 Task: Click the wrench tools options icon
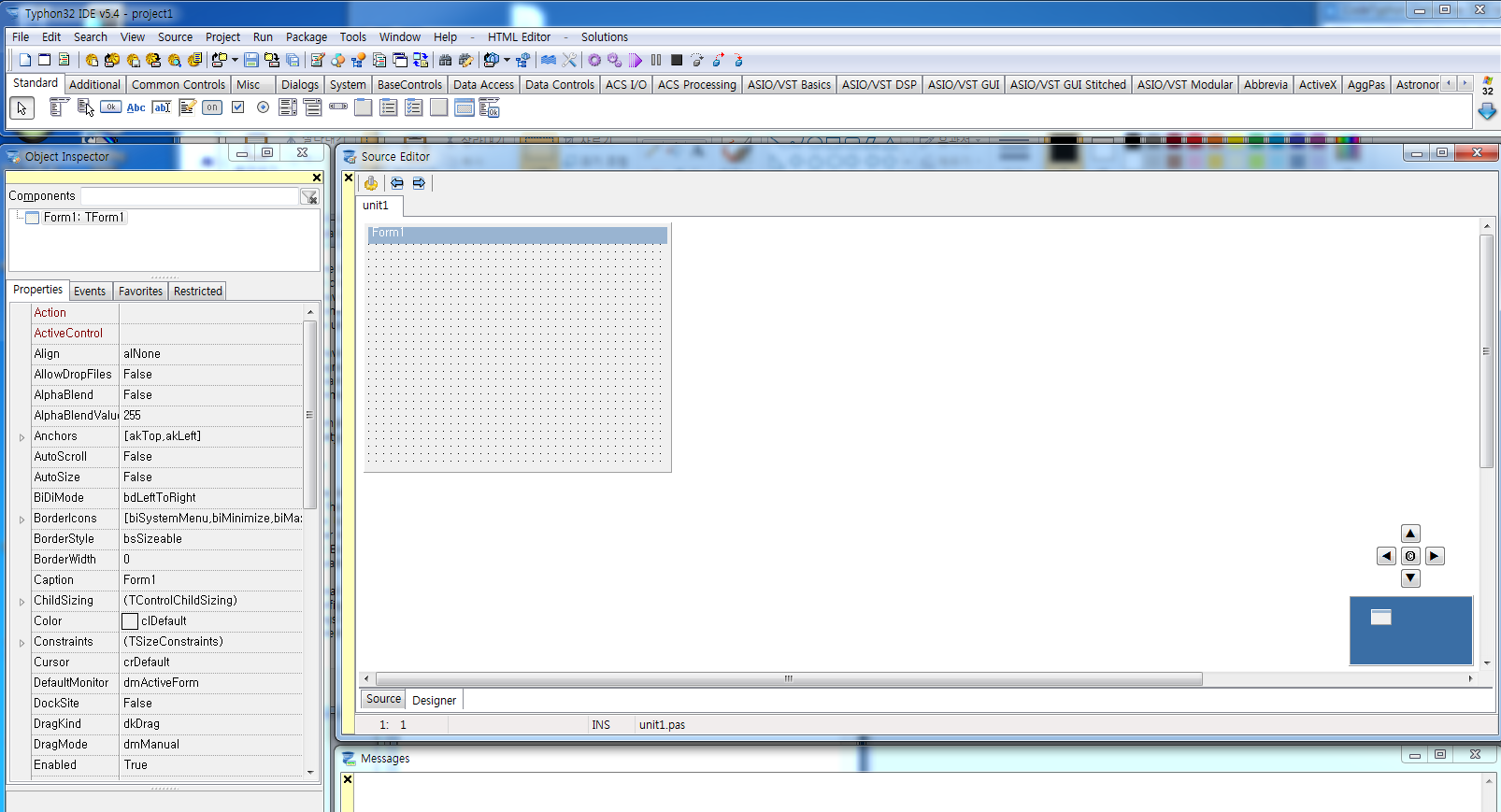point(569,60)
